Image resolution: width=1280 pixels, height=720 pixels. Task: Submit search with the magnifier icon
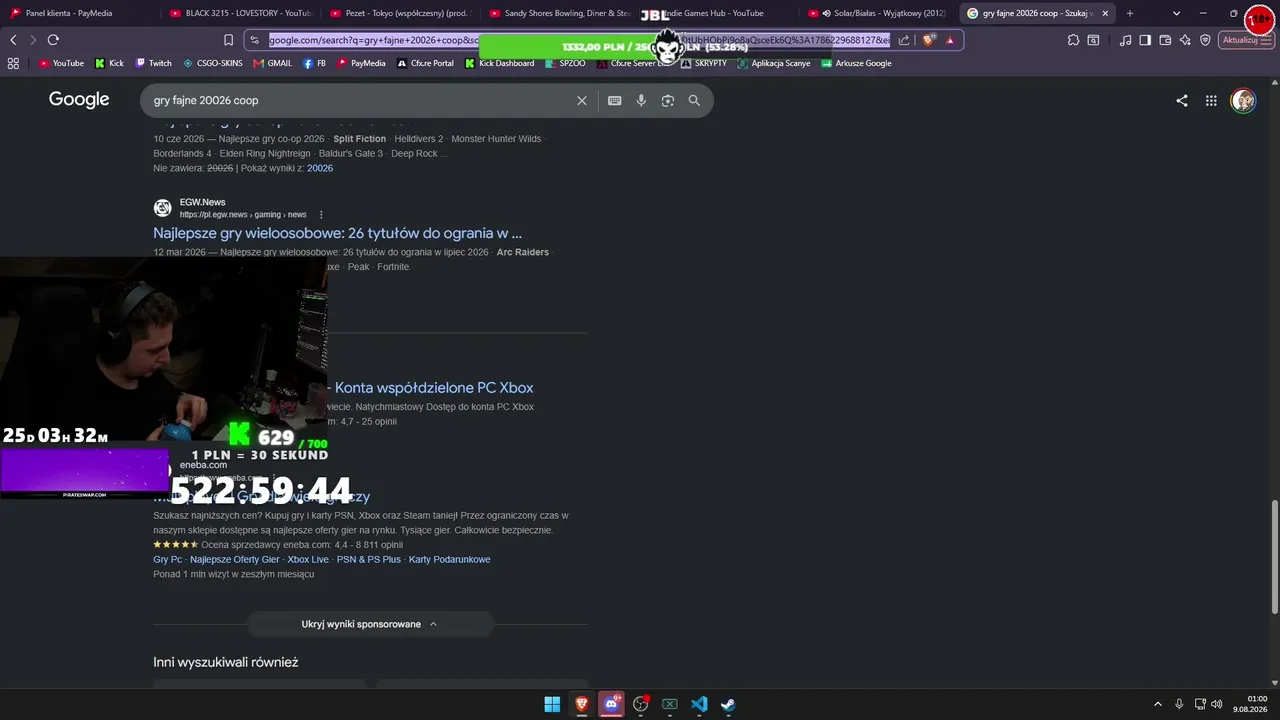tap(694, 100)
